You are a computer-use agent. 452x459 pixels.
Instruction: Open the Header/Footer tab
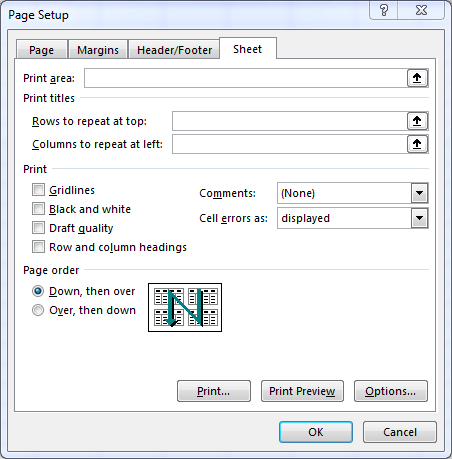click(174, 50)
